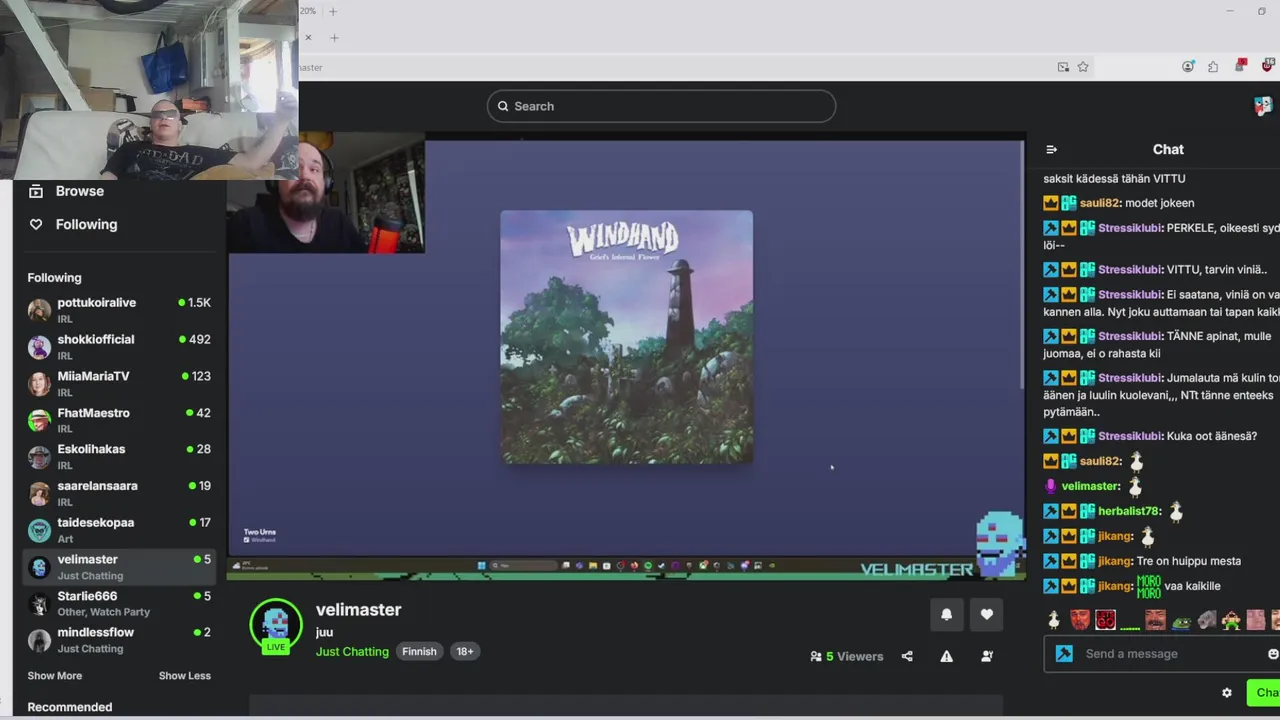Open pottukoiralive channel from Following list

pos(119,310)
